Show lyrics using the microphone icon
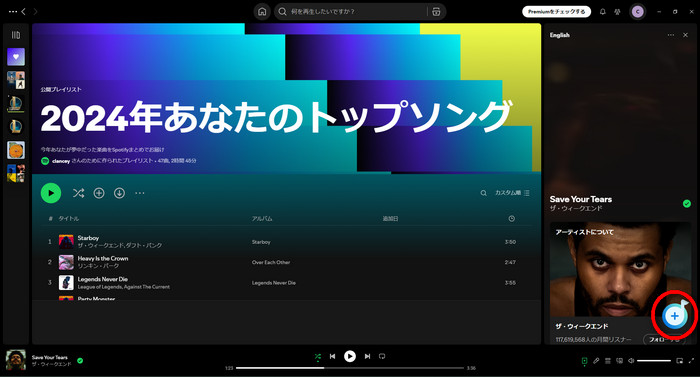The image size is (700, 377). click(596, 361)
